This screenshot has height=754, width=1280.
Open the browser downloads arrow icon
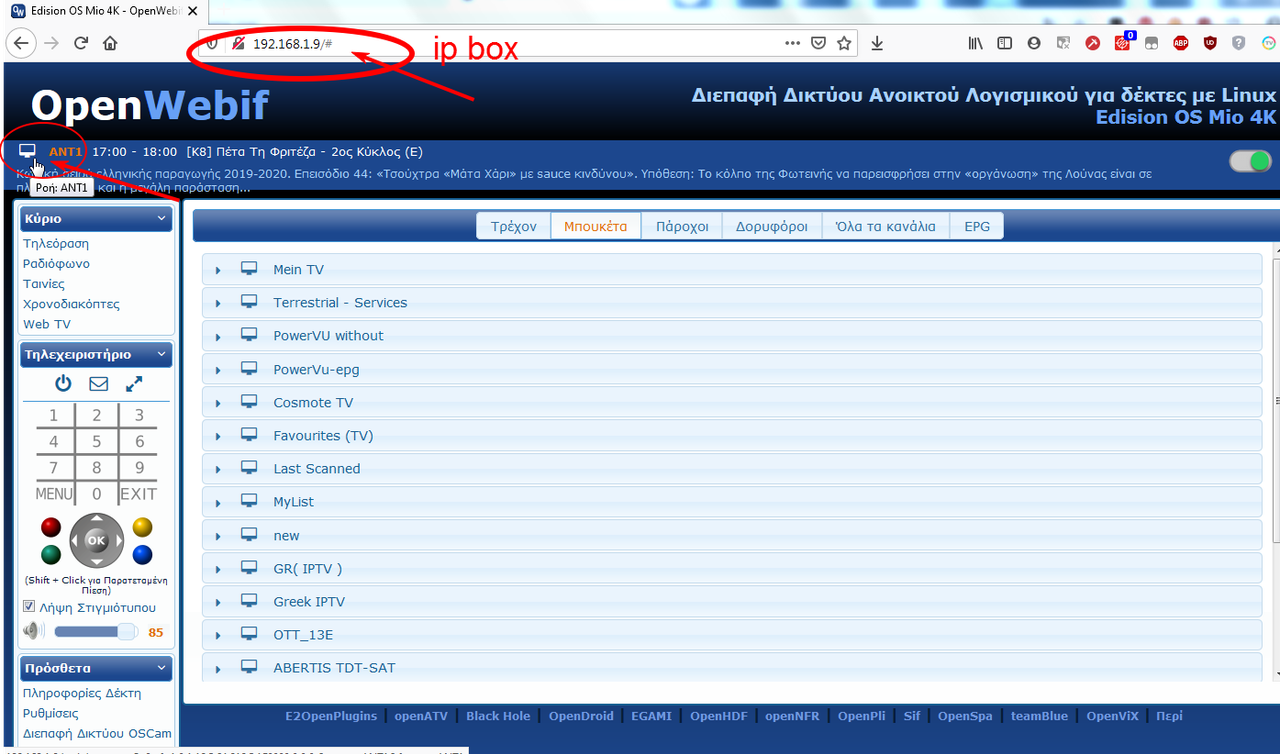(877, 43)
